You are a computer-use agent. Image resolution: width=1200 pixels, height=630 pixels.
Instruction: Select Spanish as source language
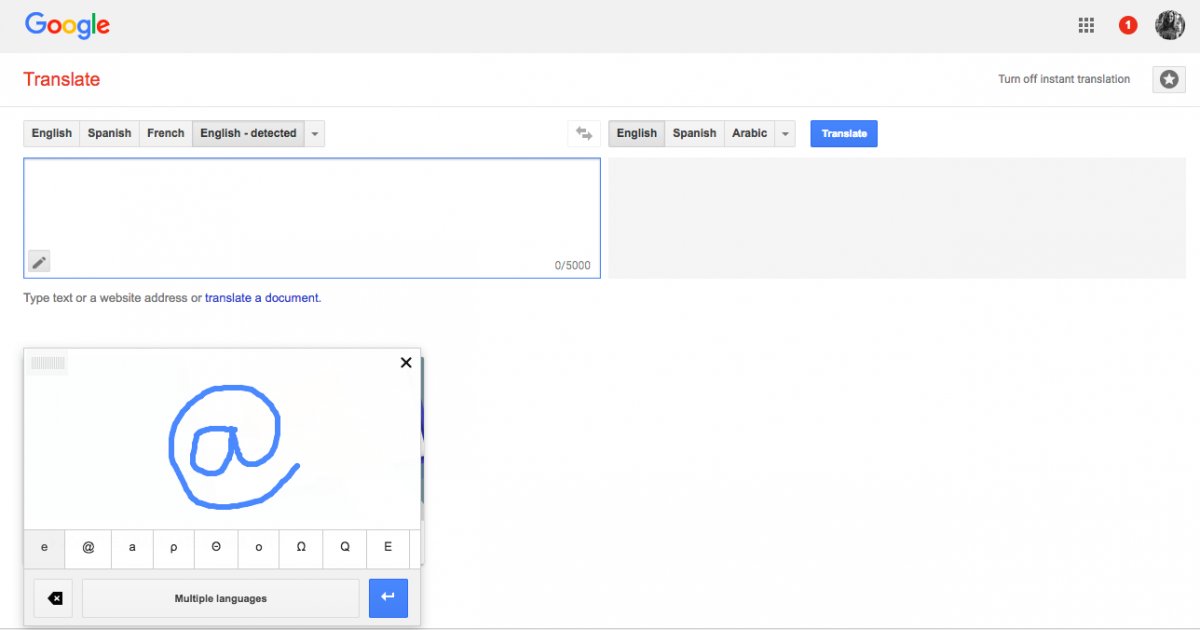109,134
